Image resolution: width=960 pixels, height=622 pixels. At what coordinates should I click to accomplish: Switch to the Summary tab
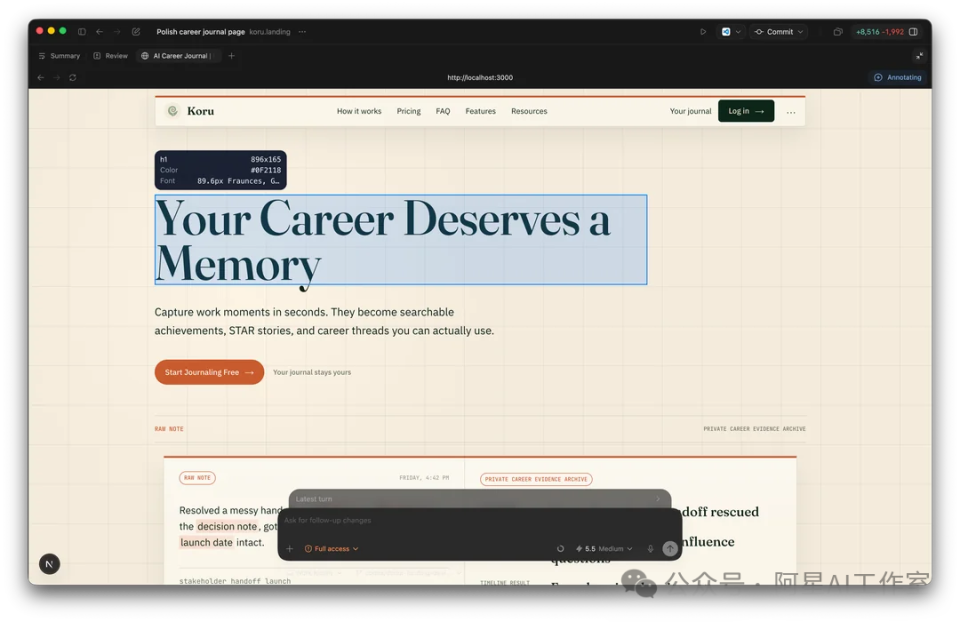(59, 56)
